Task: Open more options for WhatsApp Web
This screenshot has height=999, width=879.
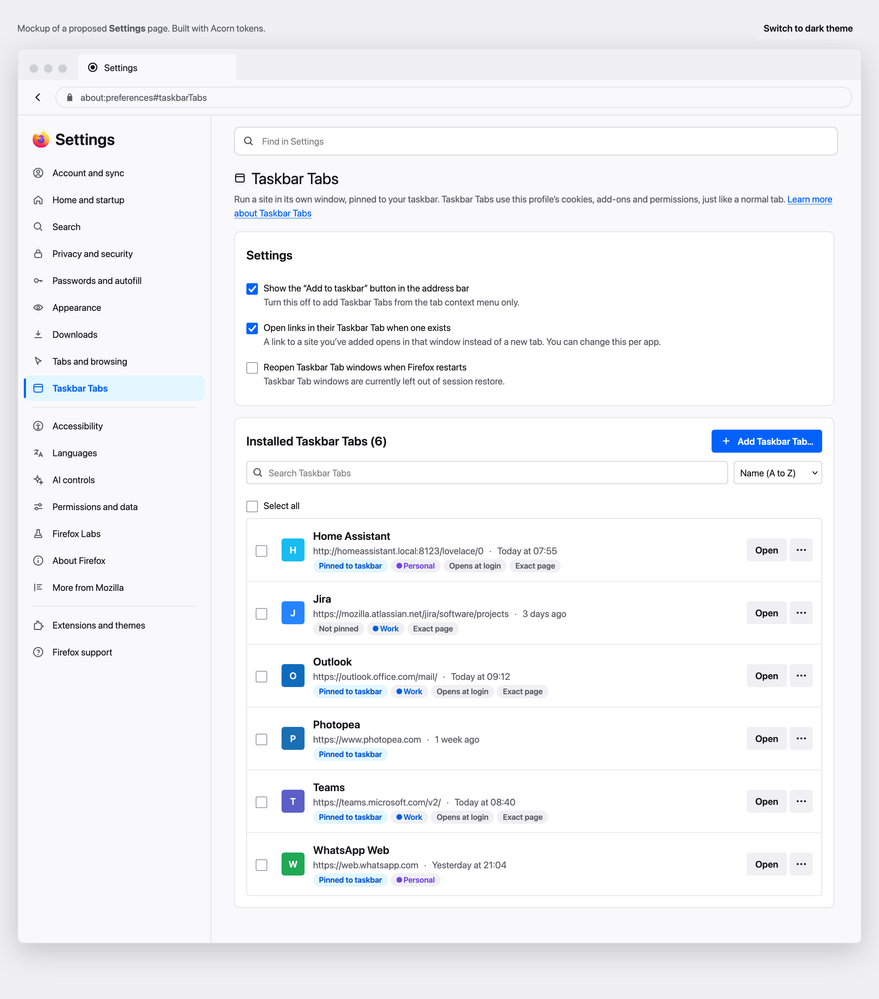Action: 801,865
